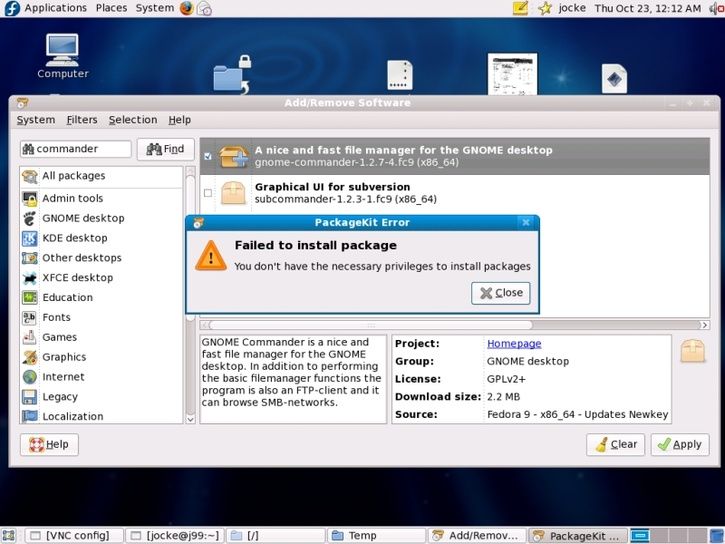Click the commander search field

[x=76, y=149]
